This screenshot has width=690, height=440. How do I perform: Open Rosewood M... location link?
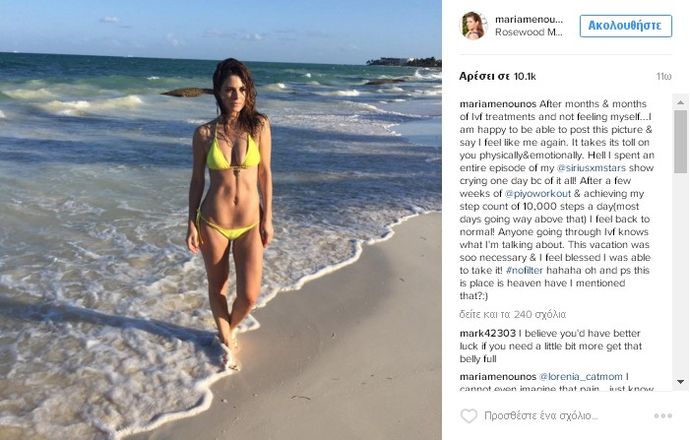[529, 32]
